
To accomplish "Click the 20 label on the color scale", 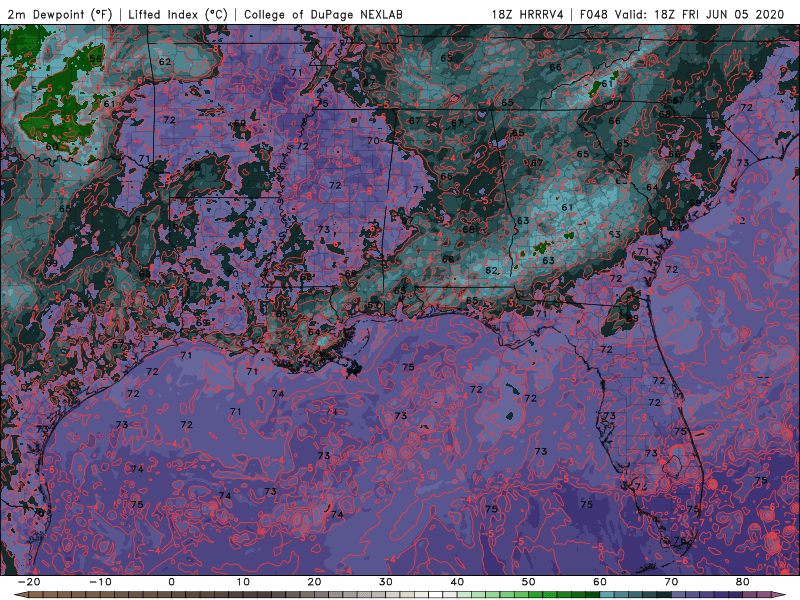I will point(314,582).
